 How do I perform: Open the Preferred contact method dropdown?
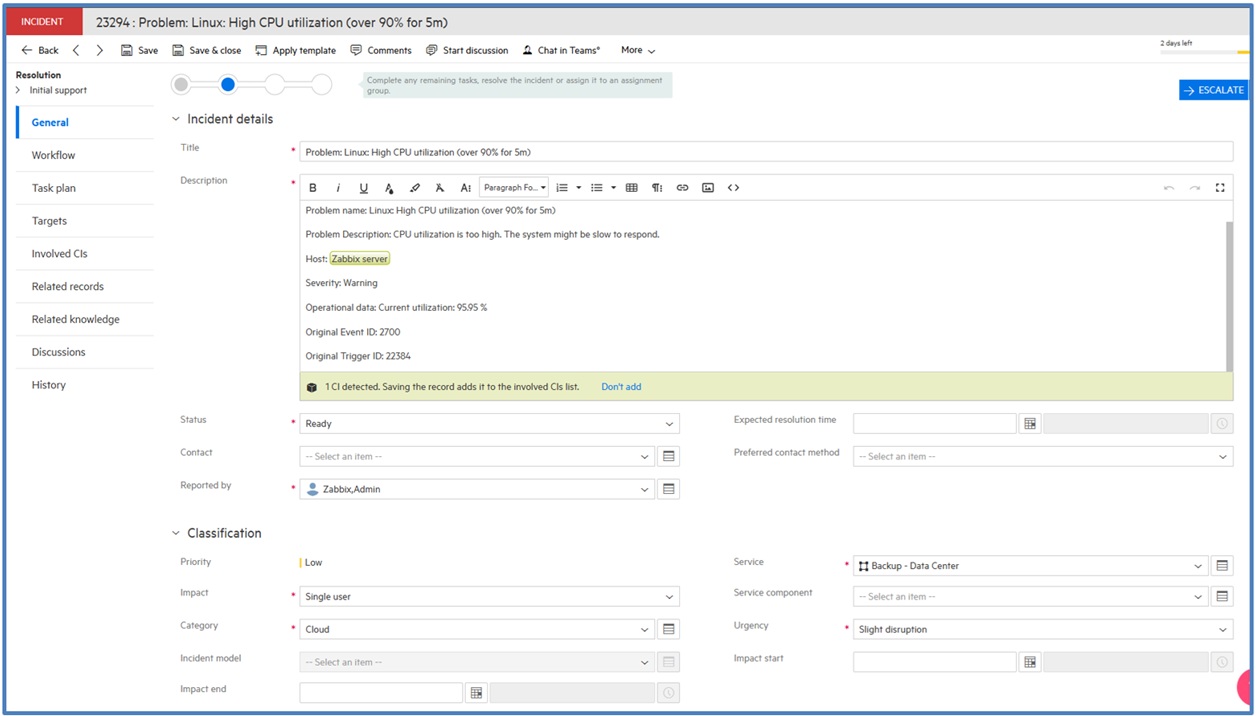1043,456
